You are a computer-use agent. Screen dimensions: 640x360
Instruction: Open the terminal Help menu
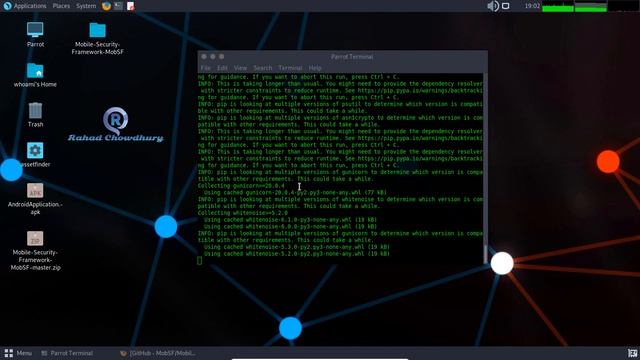(315, 68)
